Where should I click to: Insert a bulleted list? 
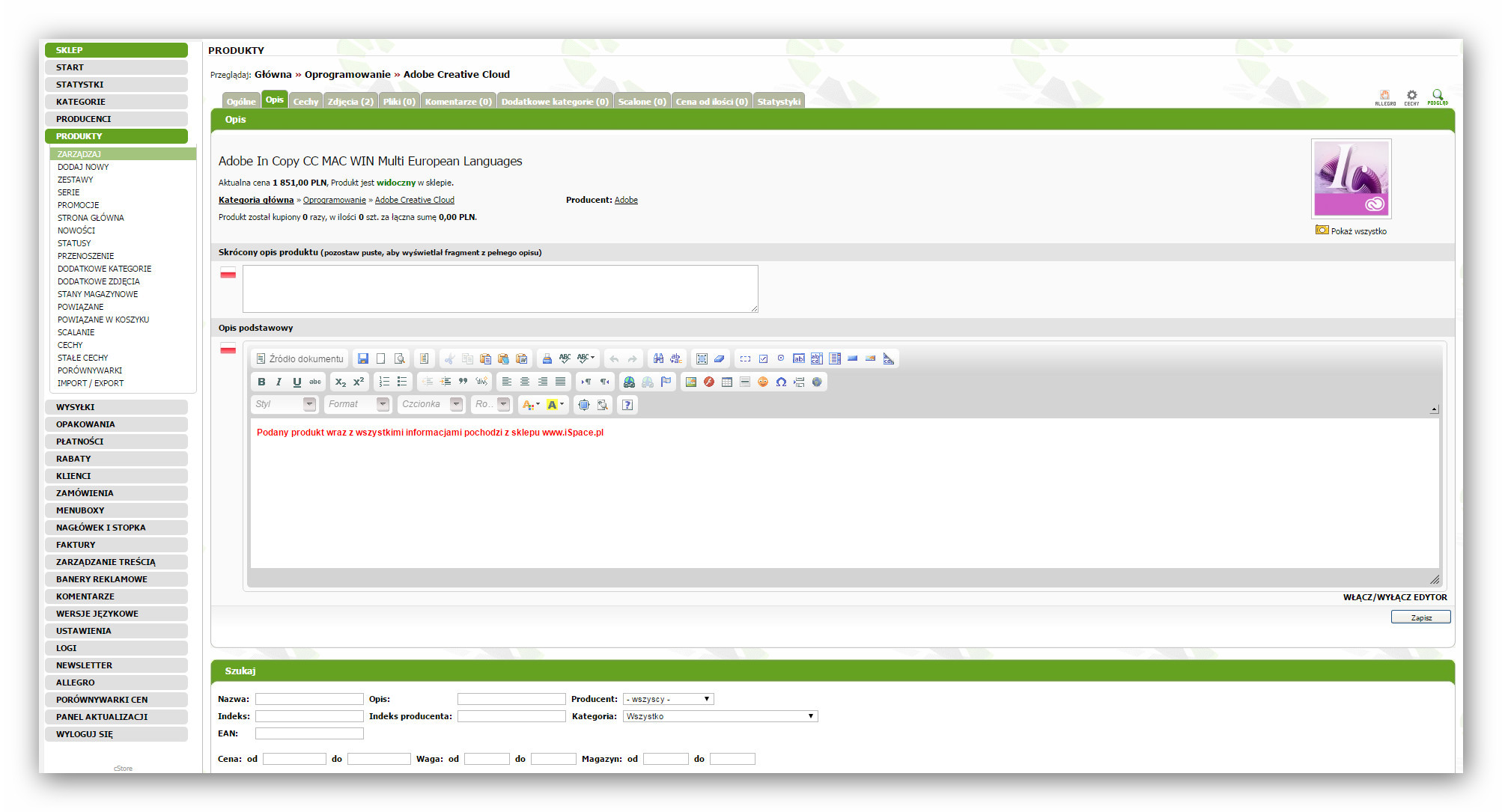point(402,382)
